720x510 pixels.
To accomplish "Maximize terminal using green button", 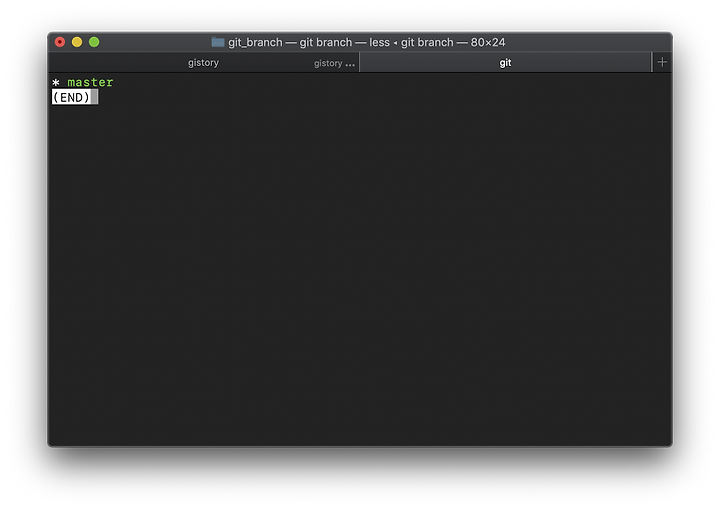I will (94, 42).
